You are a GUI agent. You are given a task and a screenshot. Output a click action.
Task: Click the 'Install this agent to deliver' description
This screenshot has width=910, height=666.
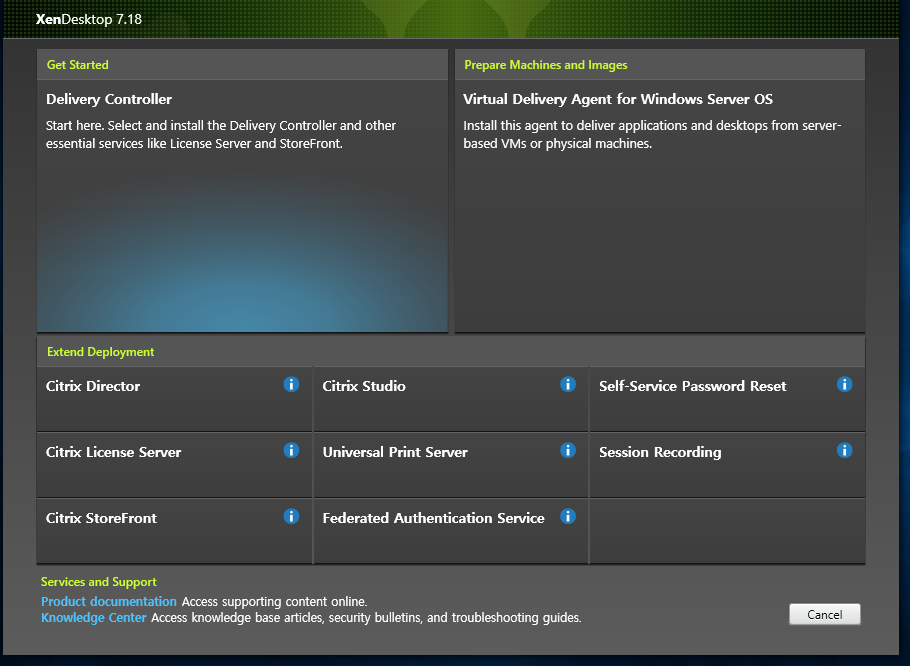pyautogui.click(x=652, y=135)
